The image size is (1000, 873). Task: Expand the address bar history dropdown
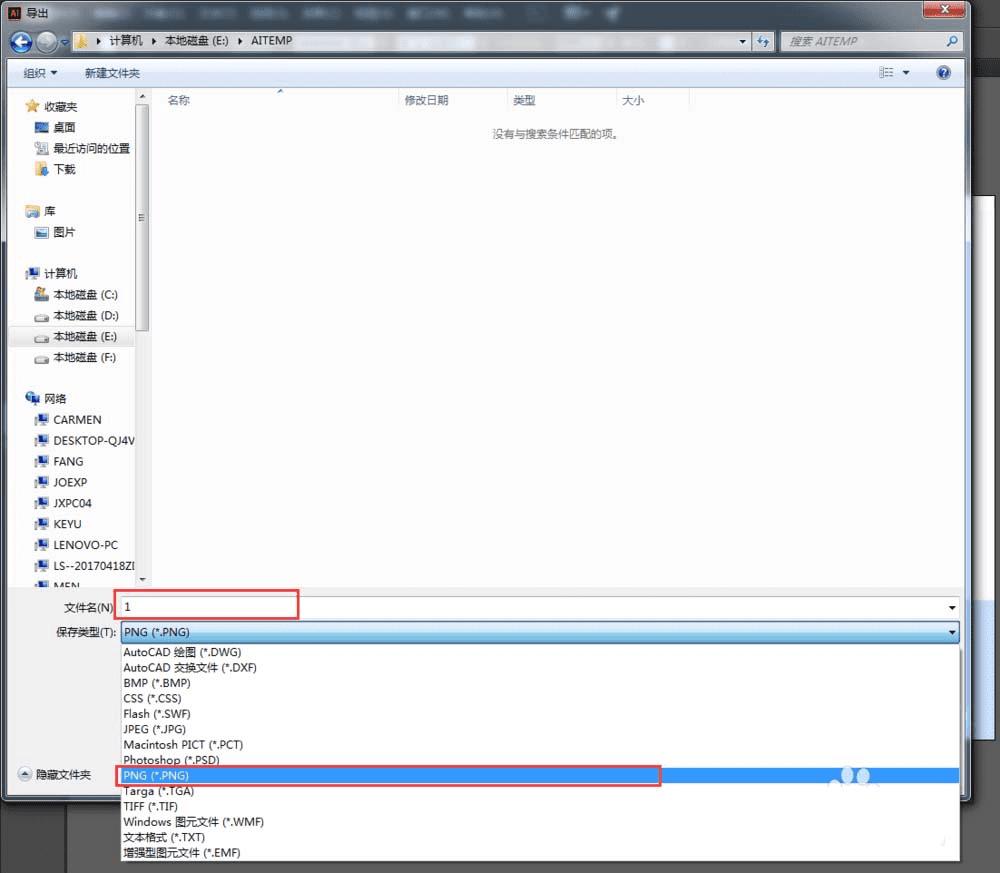coord(742,41)
